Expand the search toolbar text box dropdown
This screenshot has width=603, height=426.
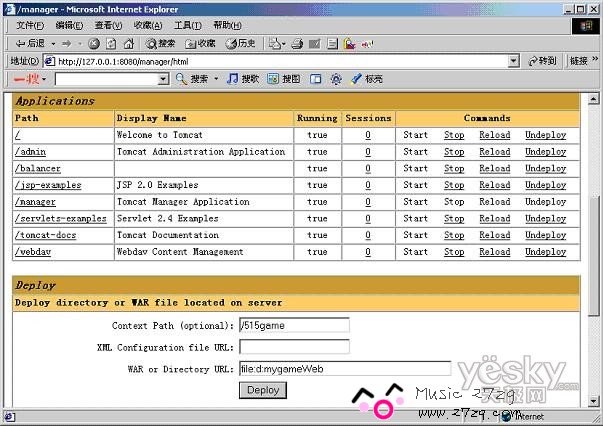click(163, 79)
